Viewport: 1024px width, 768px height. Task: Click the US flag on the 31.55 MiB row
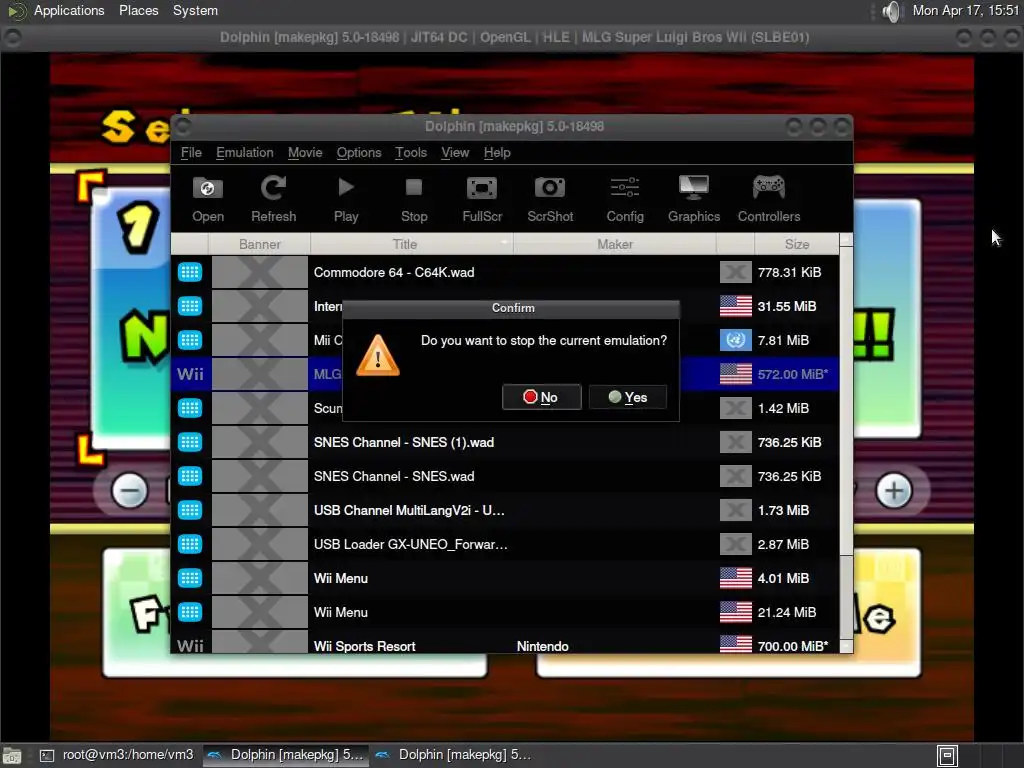(735, 306)
